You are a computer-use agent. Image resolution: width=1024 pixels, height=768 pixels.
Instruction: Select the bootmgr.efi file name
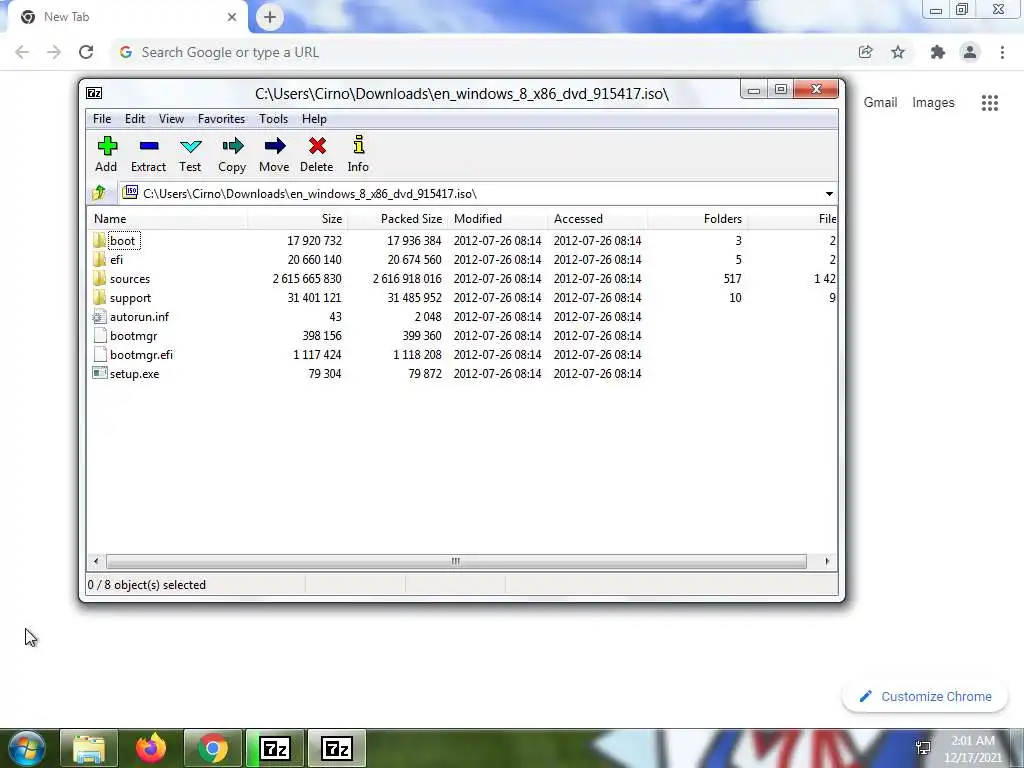141,355
